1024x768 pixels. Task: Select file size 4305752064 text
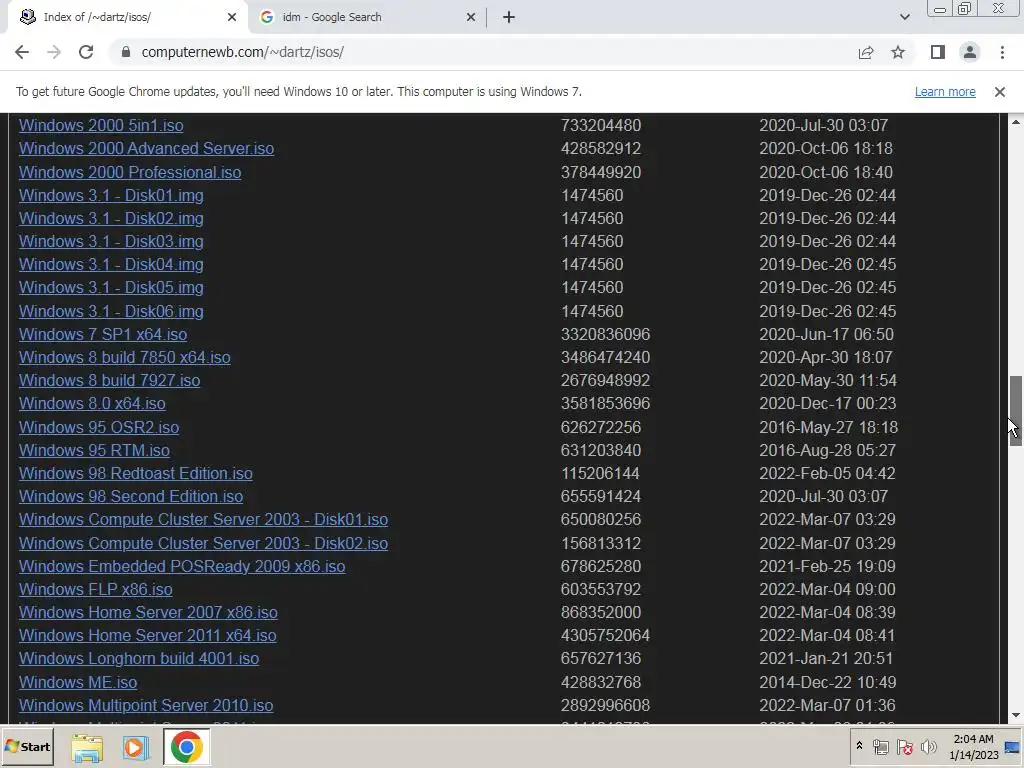[x=605, y=635]
